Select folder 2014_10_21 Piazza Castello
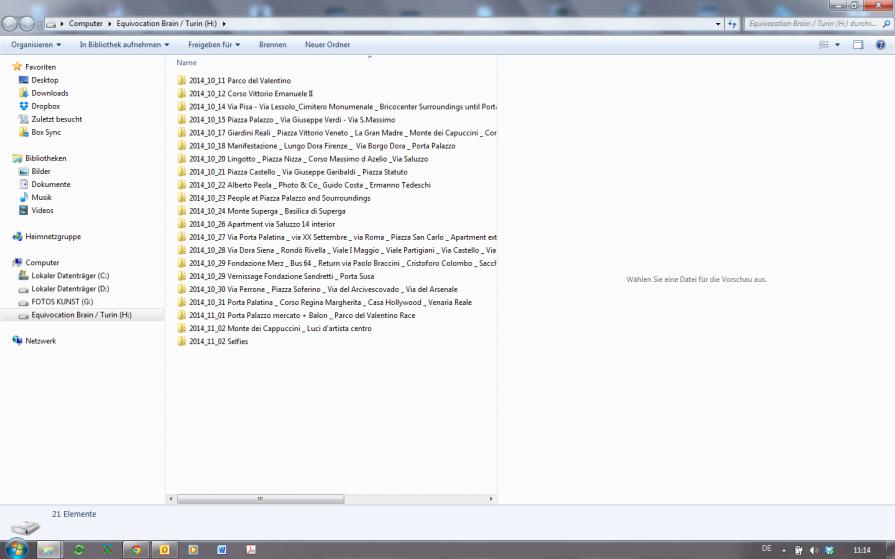This screenshot has height=559, width=895. tap(292, 172)
